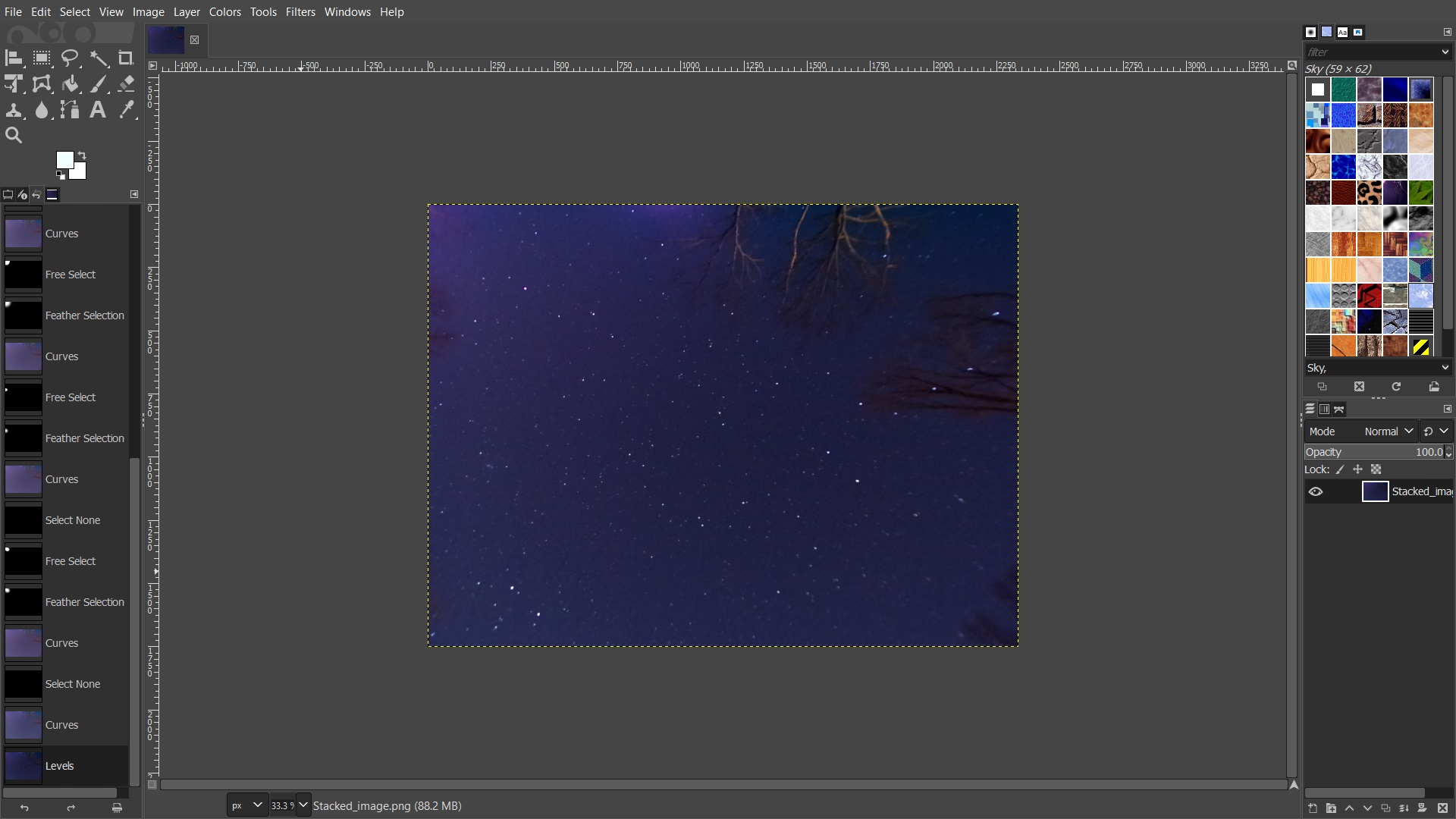Open the patterns dock configuration menu
The height and width of the screenshot is (819, 1456).
tap(1447, 32)
